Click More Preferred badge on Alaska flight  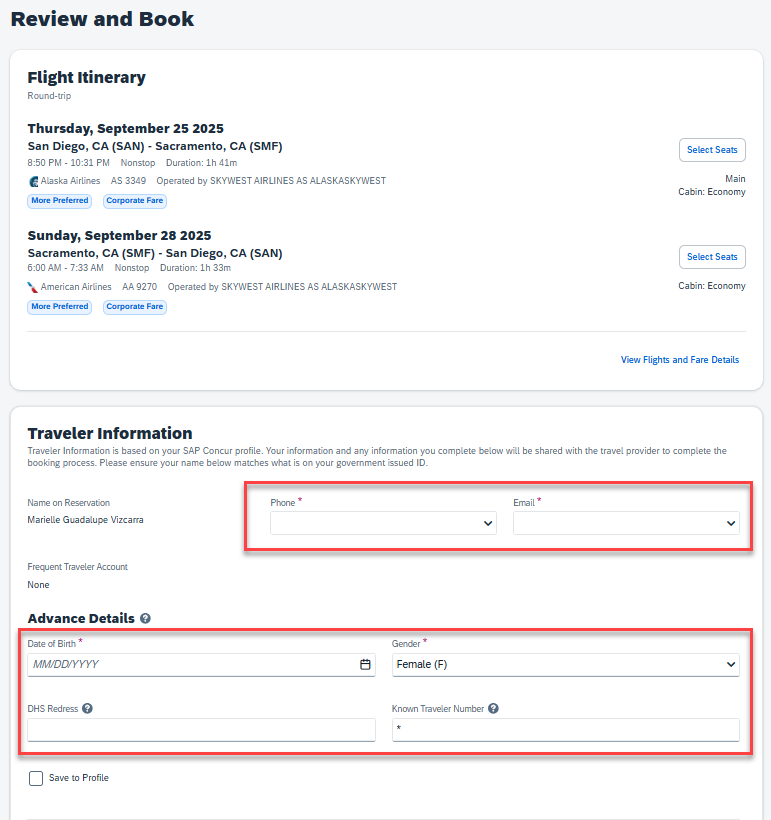coord(60,201)
